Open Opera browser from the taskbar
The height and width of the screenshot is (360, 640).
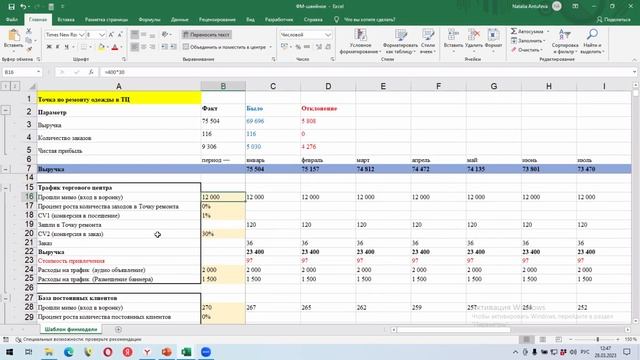click(108, 352)
